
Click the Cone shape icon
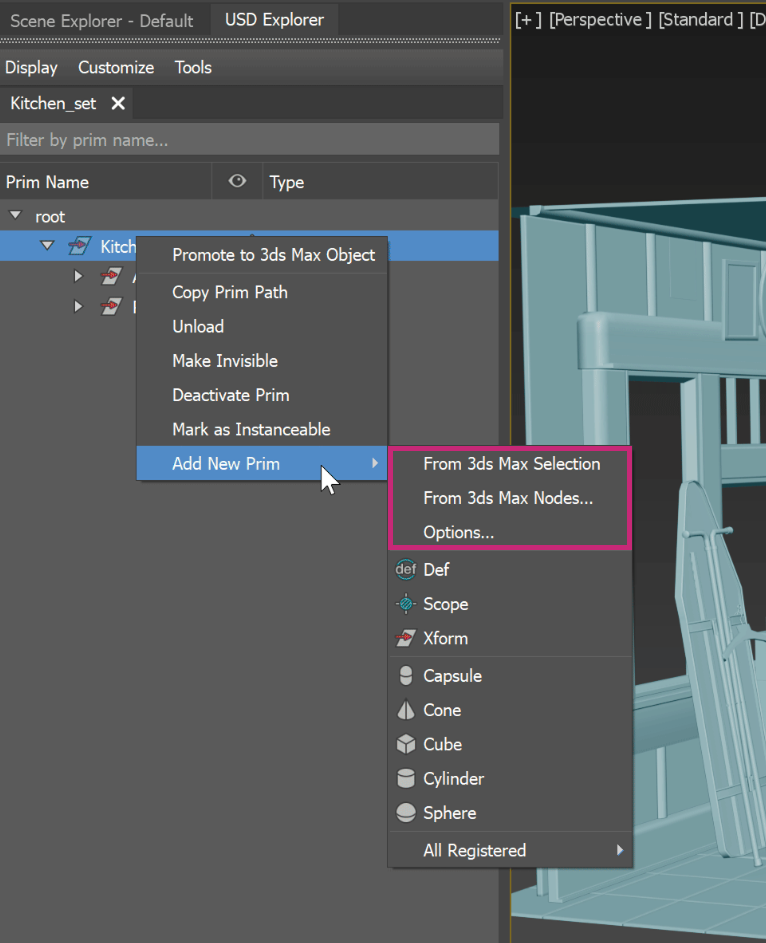(406, 710)
